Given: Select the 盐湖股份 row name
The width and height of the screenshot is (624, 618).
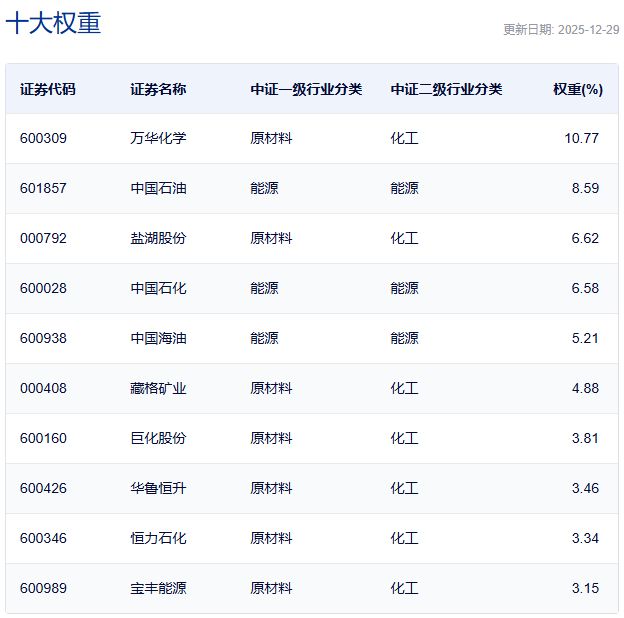Looking at the screenshot, I should (x=158, y=238).
